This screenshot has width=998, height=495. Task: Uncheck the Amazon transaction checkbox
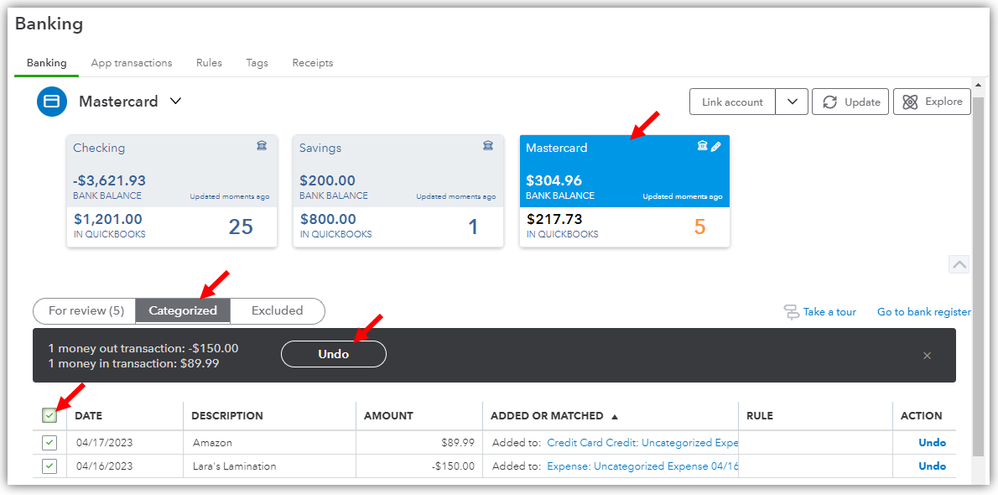tap(49, 443)
